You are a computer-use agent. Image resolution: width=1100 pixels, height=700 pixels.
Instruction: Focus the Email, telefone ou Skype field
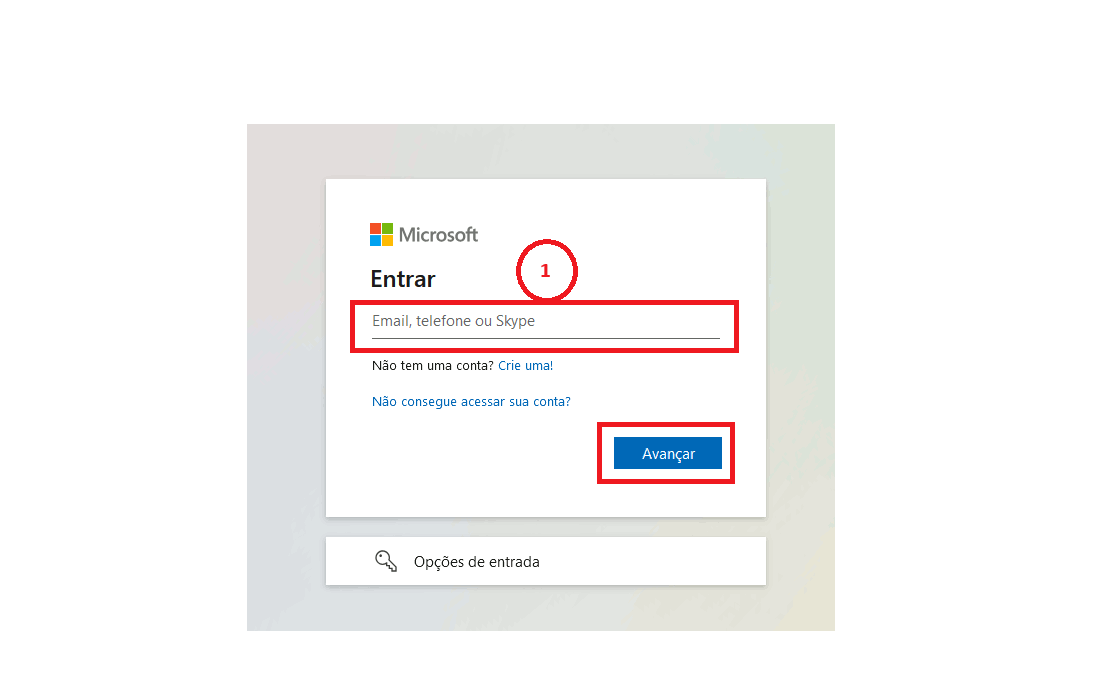point(546,321)
